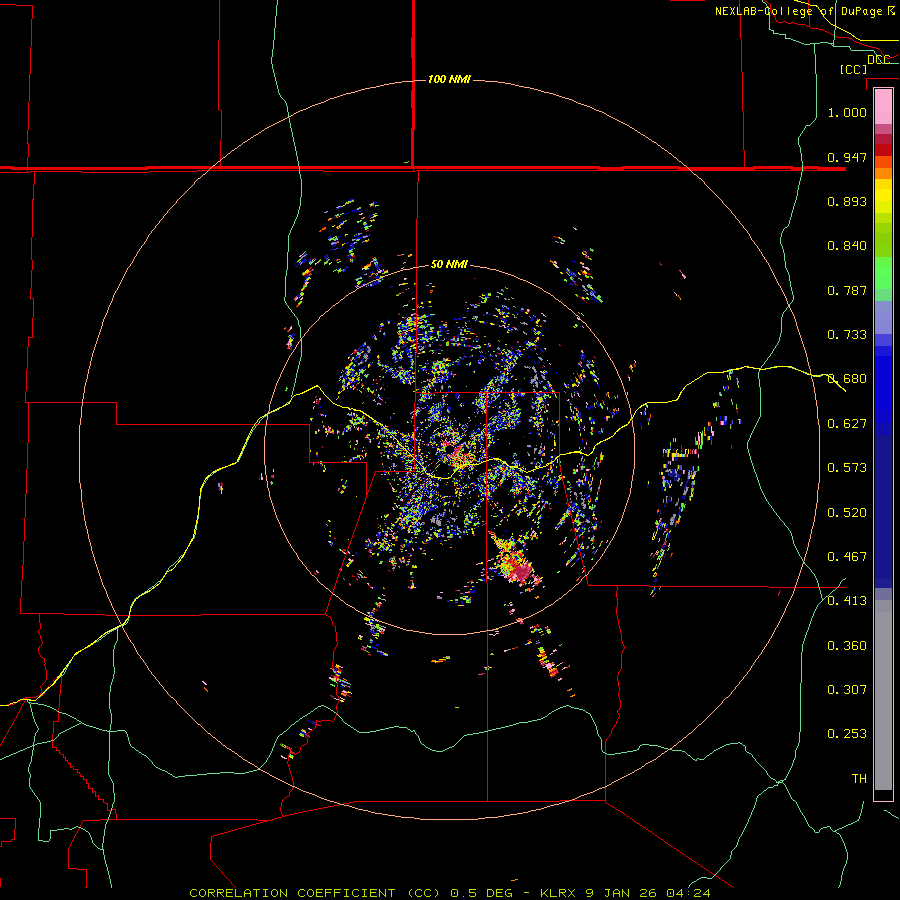Pick the gray color bar swatch near 0.307
This screenshot has height=900, width=900.
[883, 695]
